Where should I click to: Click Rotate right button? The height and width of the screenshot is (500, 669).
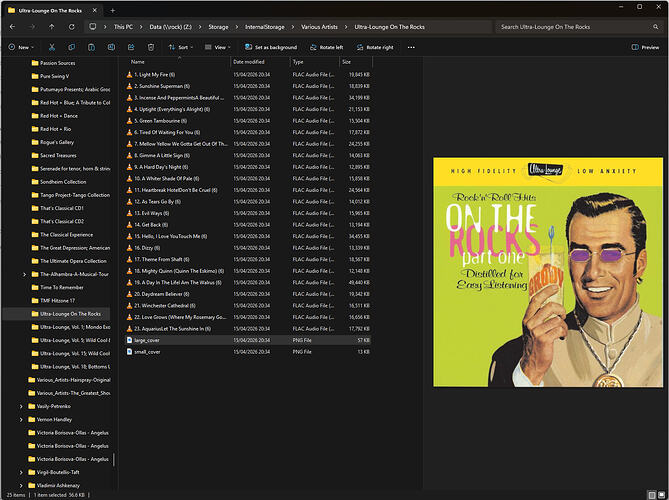(x=375, y=47)
